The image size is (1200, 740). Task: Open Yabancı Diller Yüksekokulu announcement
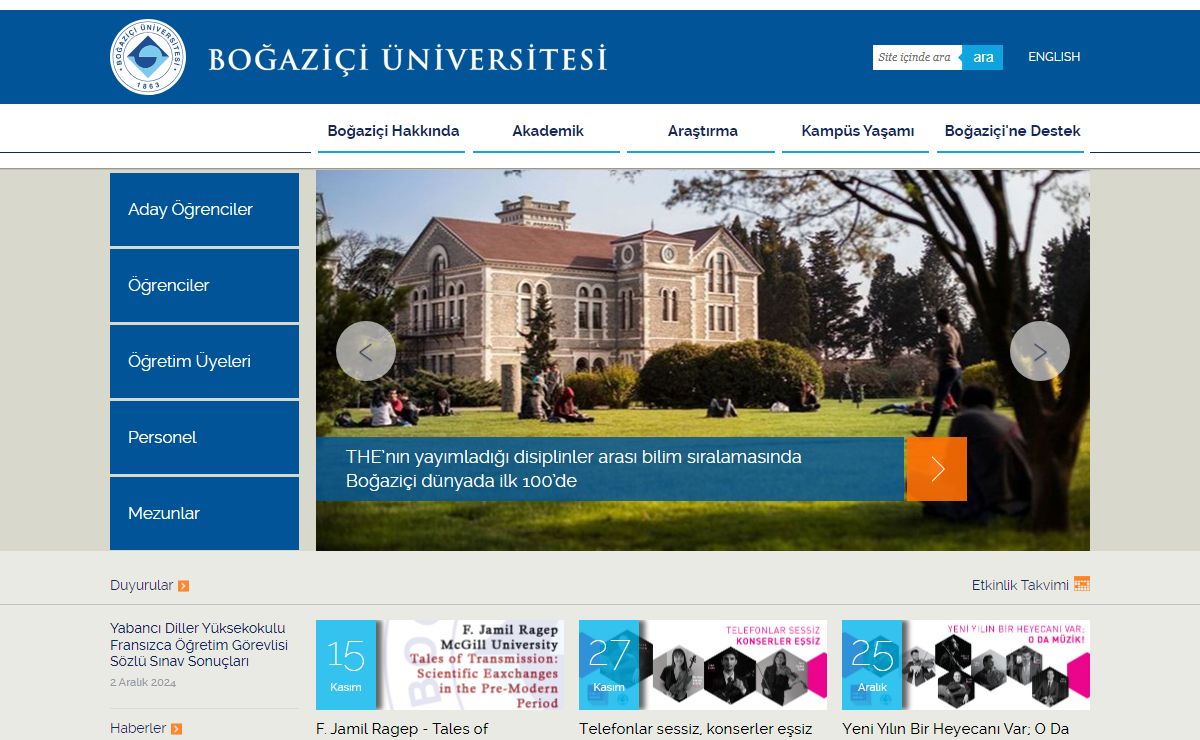tap(199, 645)
